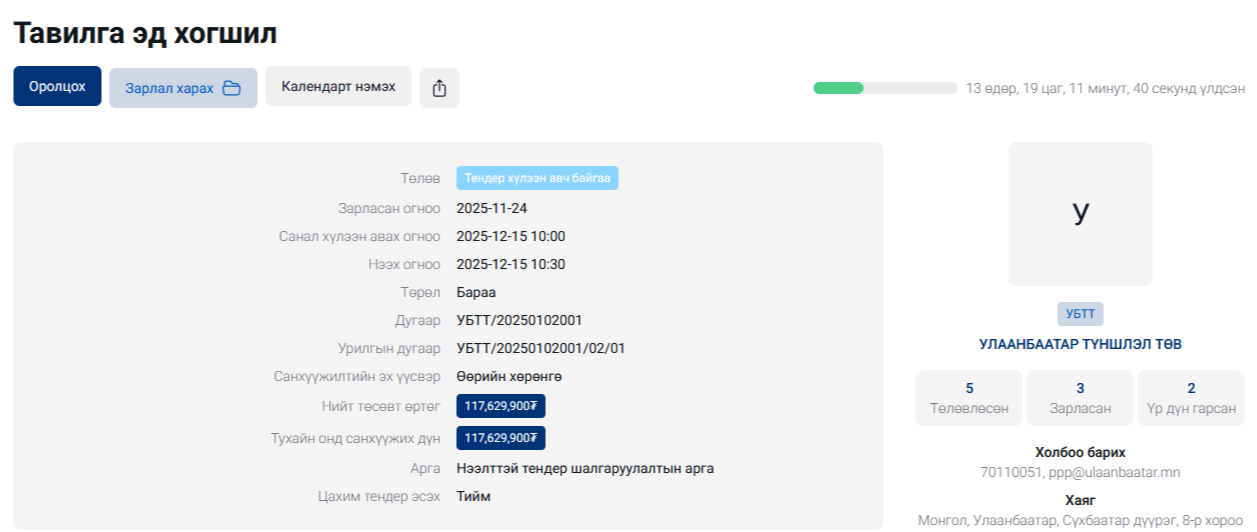Viewport: 1257px width, 532px height.
Task: Click the remaining time countdown text
Action: (x=1105, y=88)
